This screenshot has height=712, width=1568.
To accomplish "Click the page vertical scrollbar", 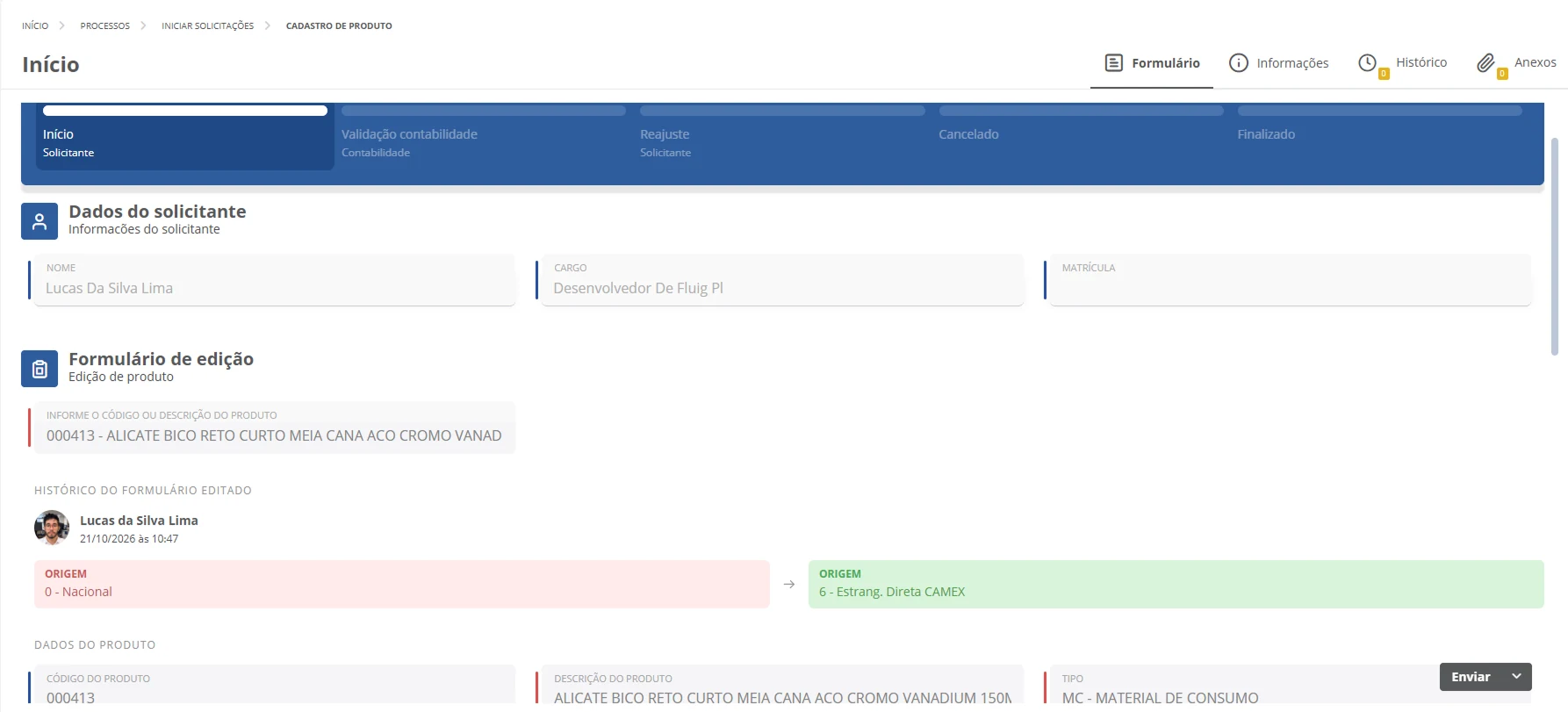I will point(1555,246).
